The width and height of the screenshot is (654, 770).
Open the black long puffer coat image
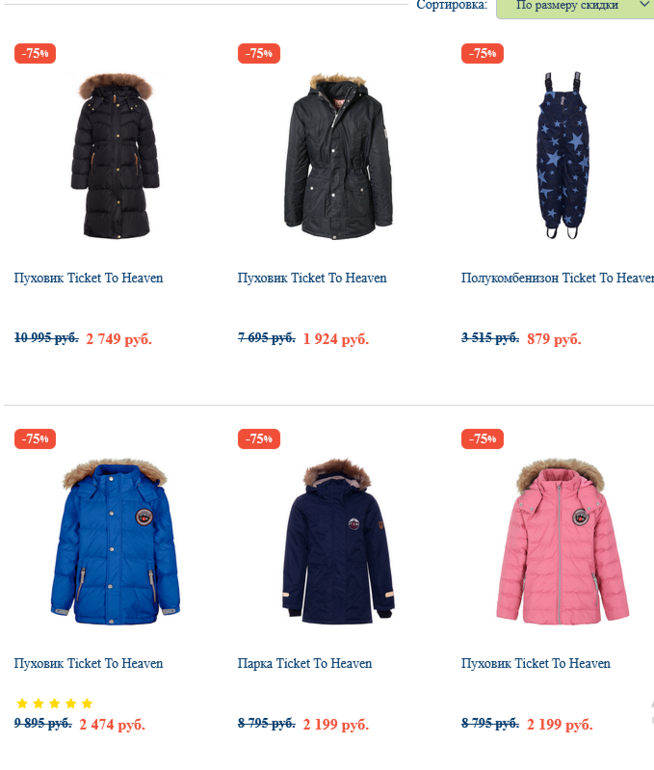point(115,156)
